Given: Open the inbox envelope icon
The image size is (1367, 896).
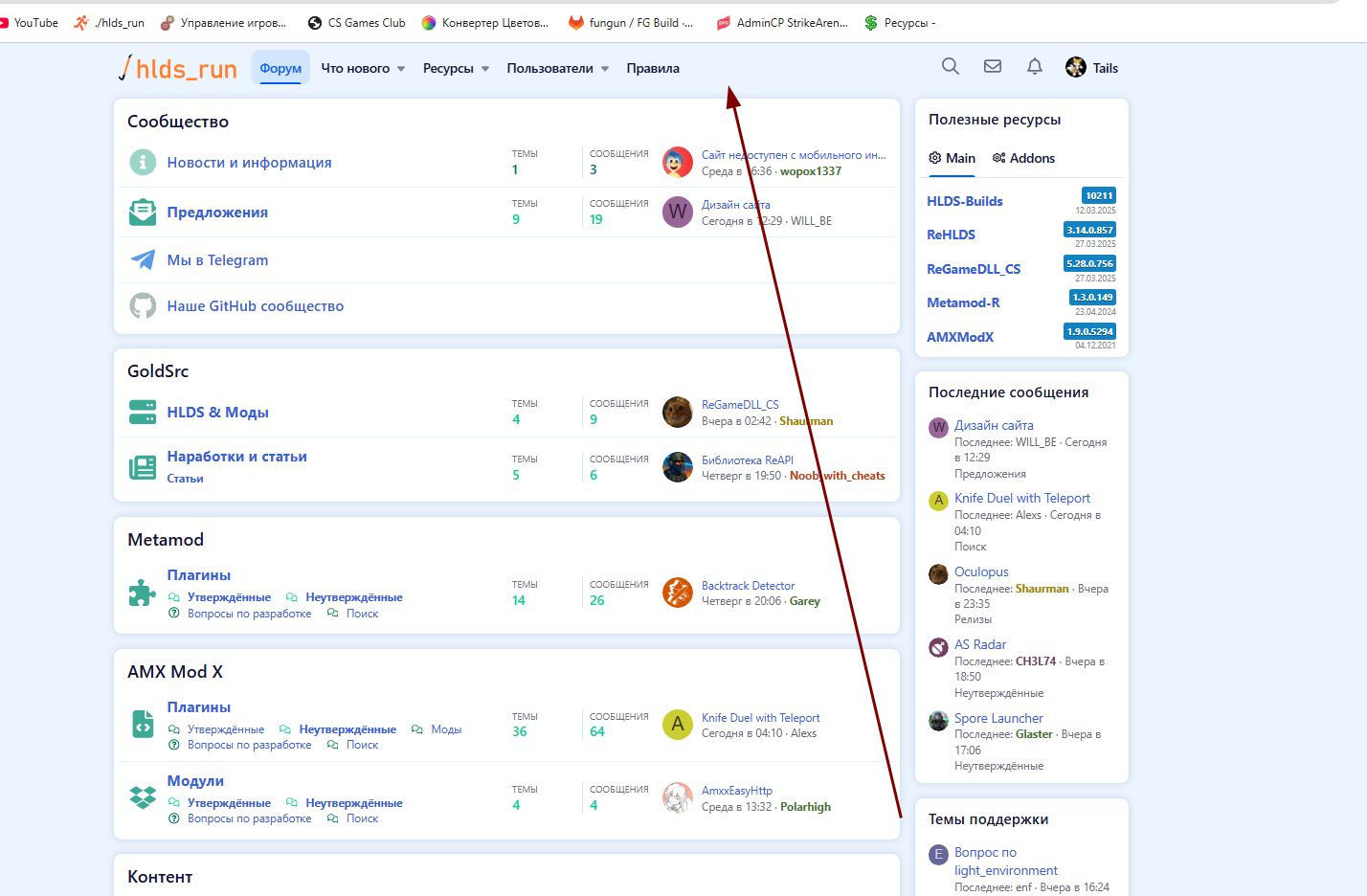Looking at the screenshot, I should click(x=993, y=66).
